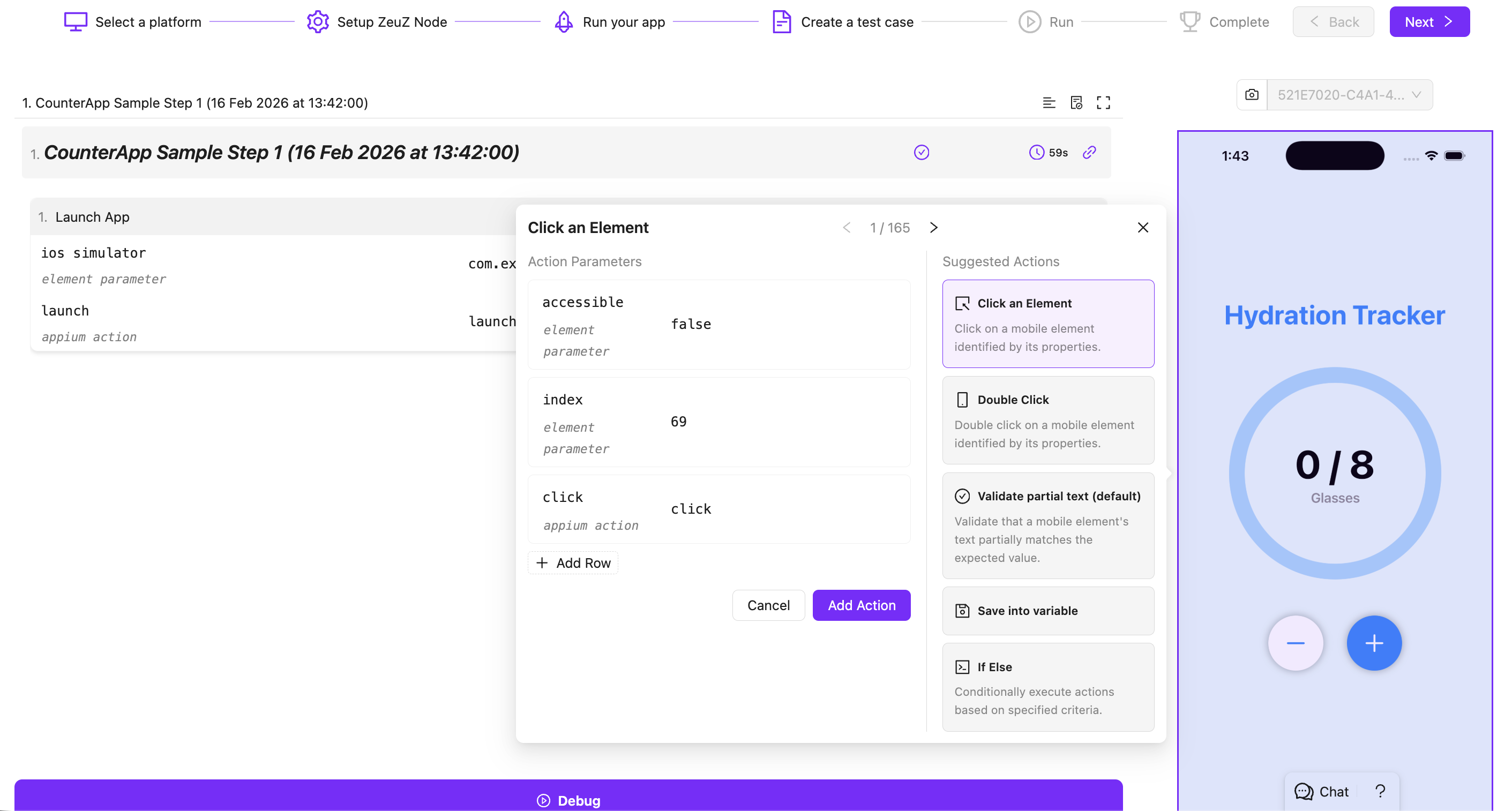The width and height of the screenshot is (1512, 811).
Task: Click the index value field showing 69
Action: 678,422
